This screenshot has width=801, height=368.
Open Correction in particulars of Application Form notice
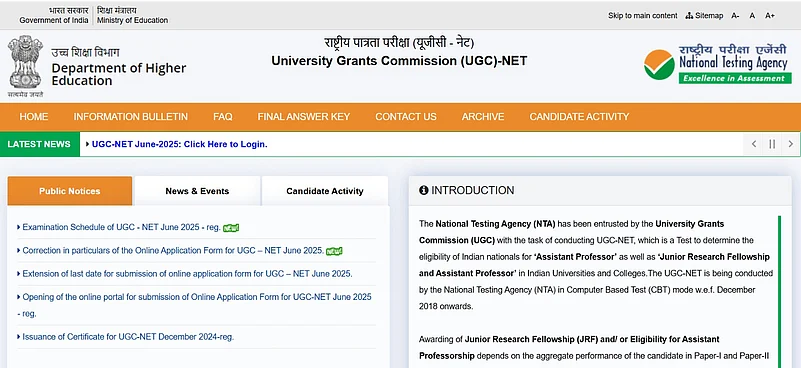tap(173, 251)
